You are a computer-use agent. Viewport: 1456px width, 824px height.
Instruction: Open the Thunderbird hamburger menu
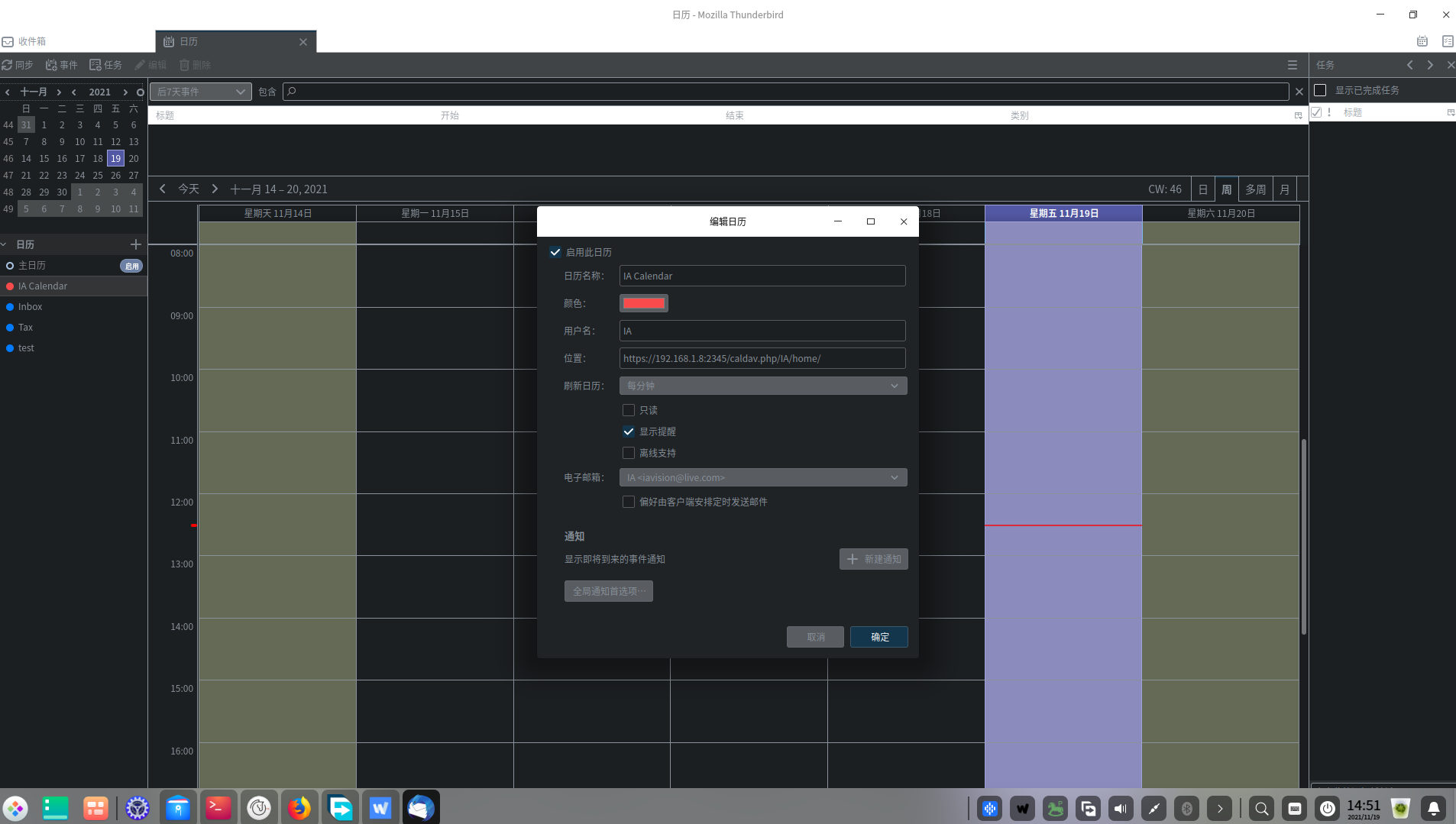click(1293, 65)
